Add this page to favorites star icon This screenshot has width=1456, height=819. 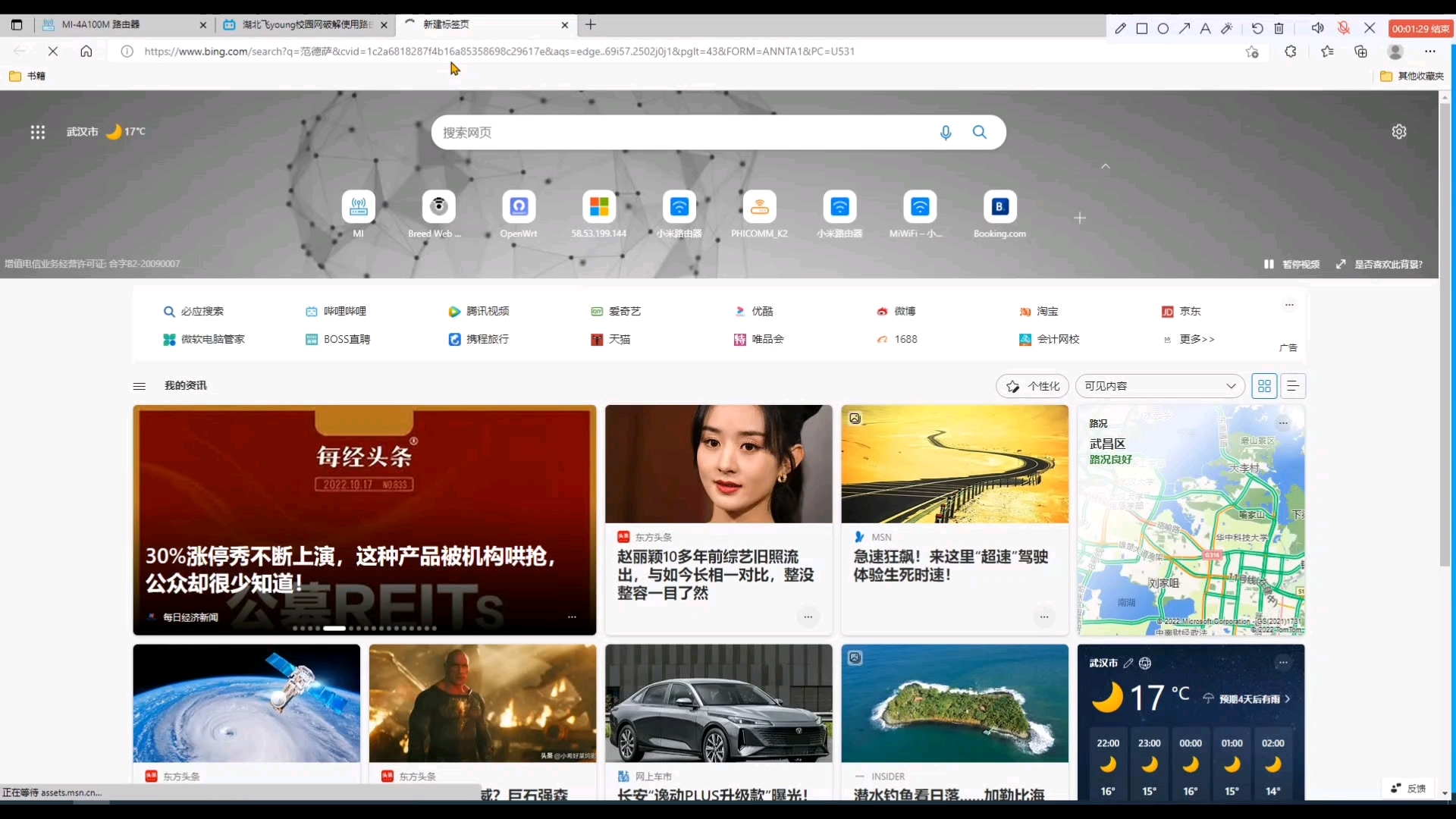(x=1252, y=52)
